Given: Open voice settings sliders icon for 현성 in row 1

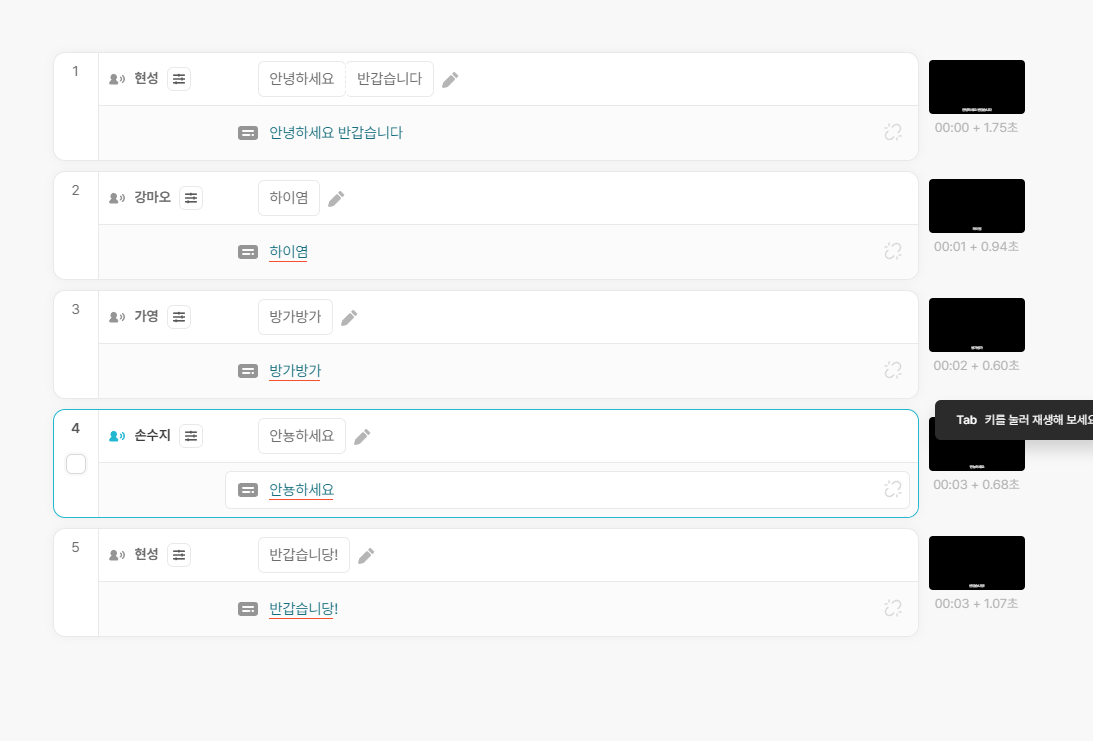Looking at the screenshot, I should pos(179,79).
